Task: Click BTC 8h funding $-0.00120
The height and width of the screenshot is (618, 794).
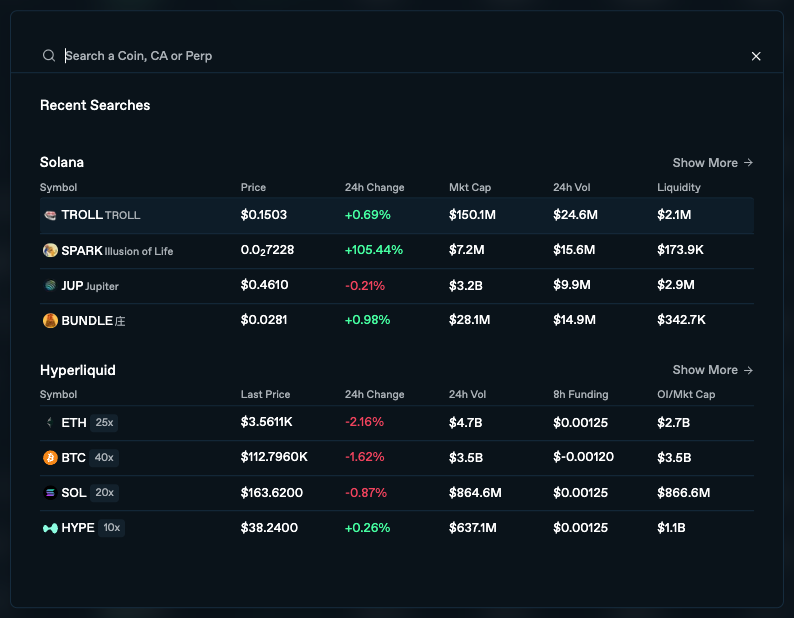Action: tap(583, 457)
